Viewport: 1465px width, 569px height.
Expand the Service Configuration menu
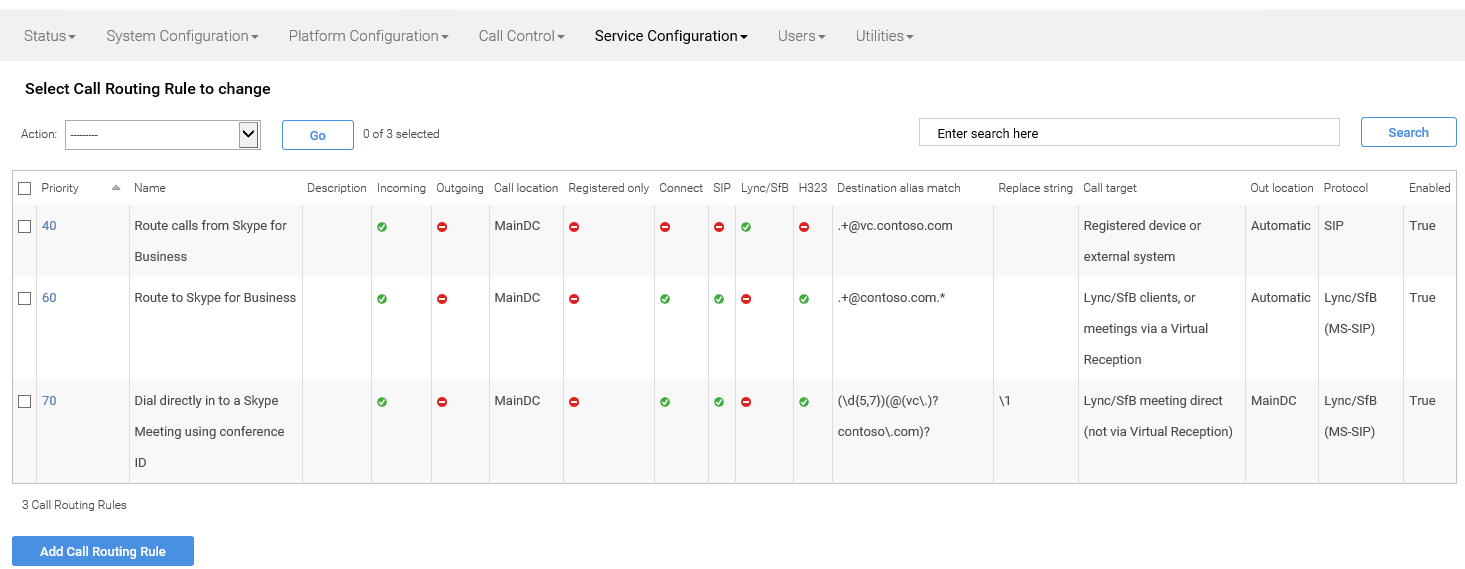pos(671,36)
